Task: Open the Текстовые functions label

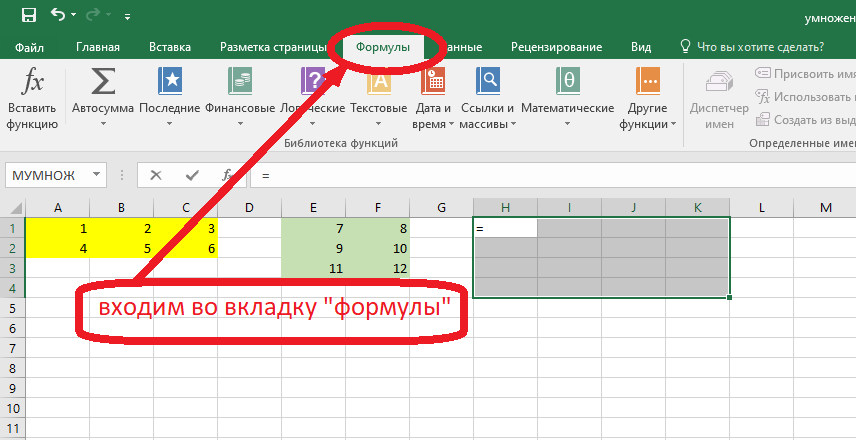Action: coord(378,108)
